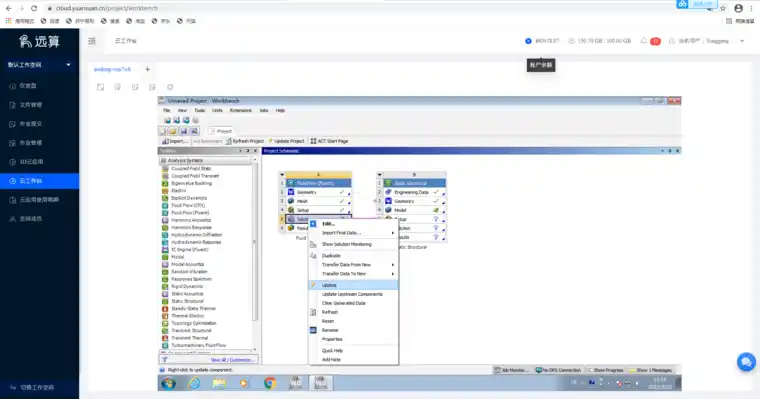Open the ACT Start Page
The image size is (760, 399).
click(x=330, y=141)
